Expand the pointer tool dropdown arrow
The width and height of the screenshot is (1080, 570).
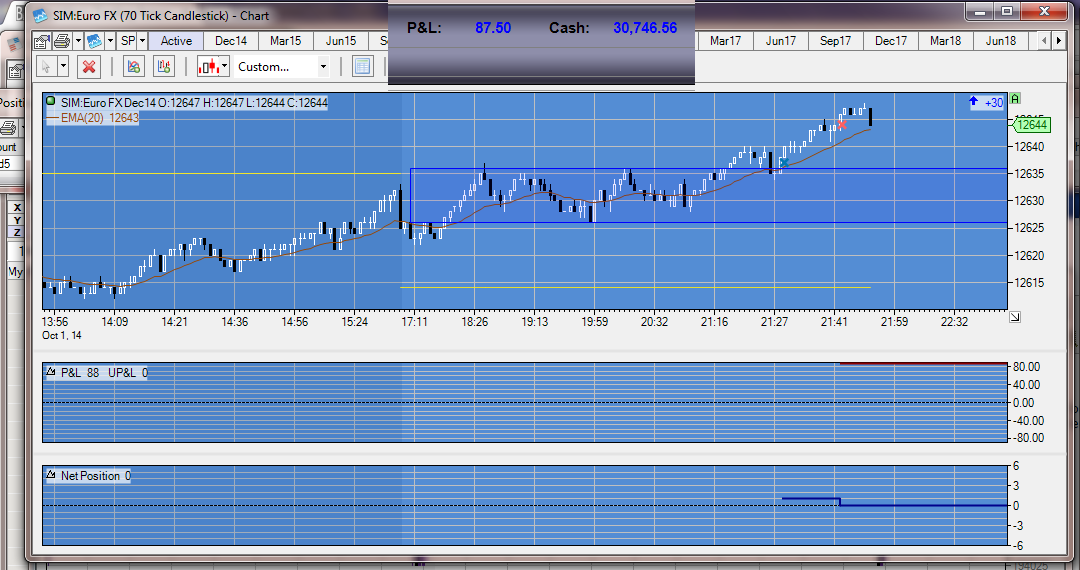(63, 67)
